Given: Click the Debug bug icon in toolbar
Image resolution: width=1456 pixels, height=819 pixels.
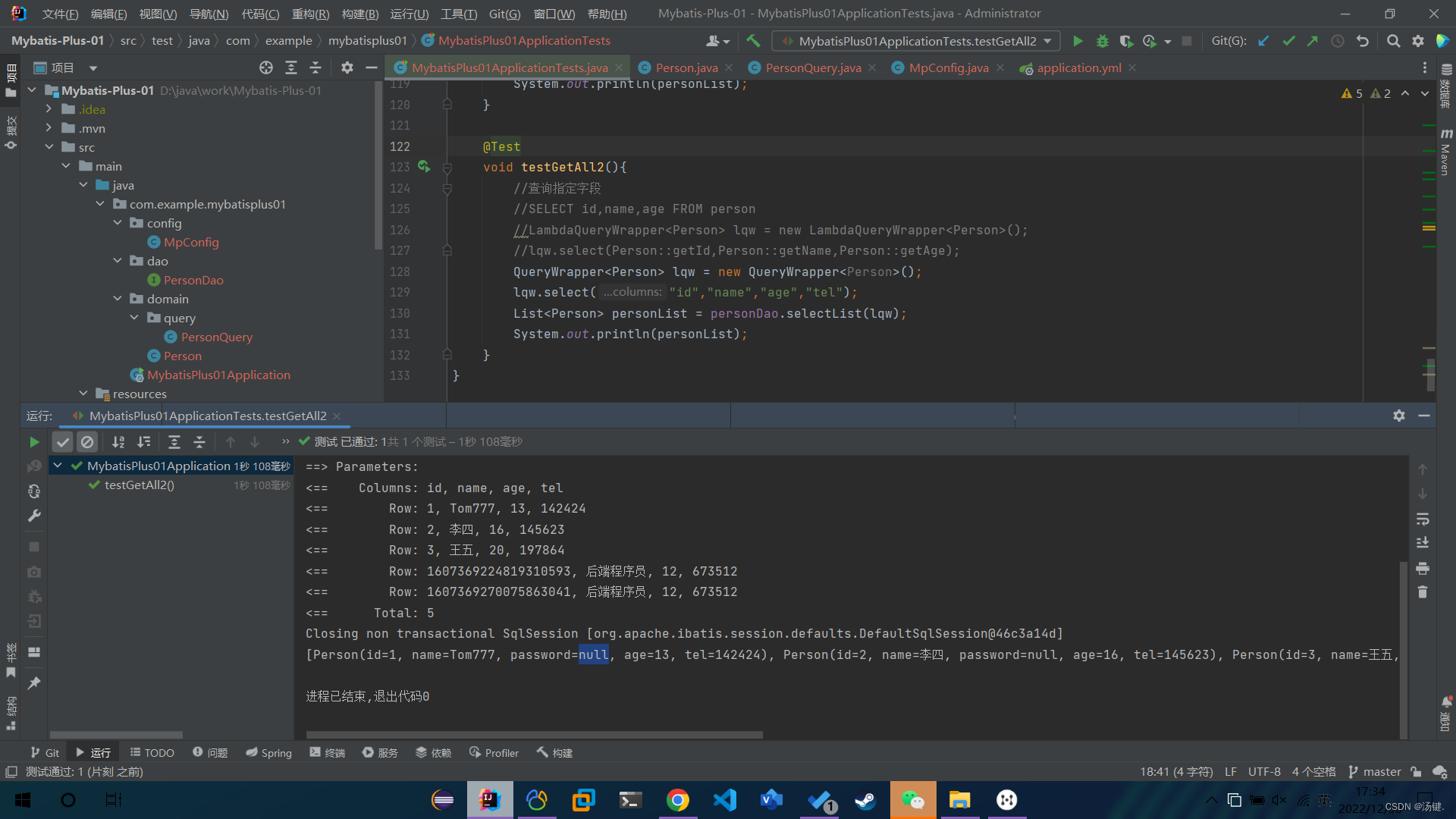Looking at the screenshot, I should [x=1102, y=41].
